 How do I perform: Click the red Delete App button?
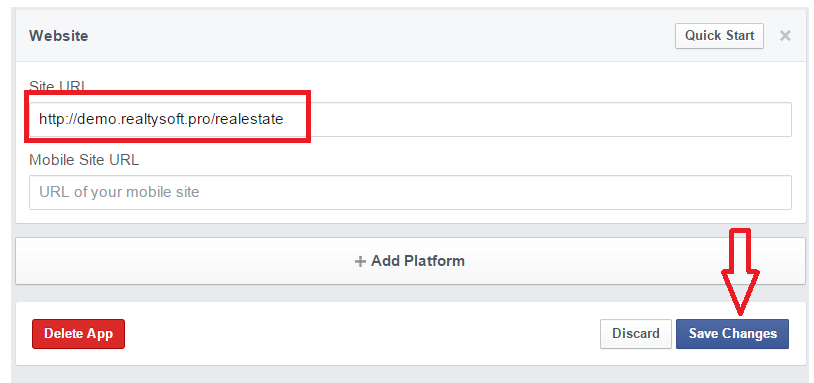78,334
